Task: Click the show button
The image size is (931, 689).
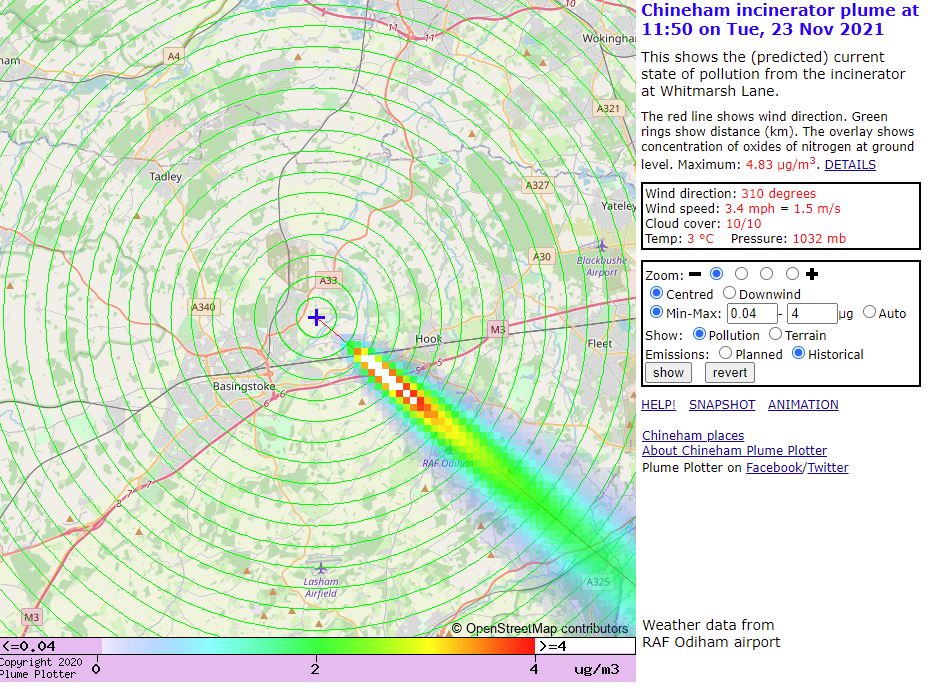Action: (669, 372)
